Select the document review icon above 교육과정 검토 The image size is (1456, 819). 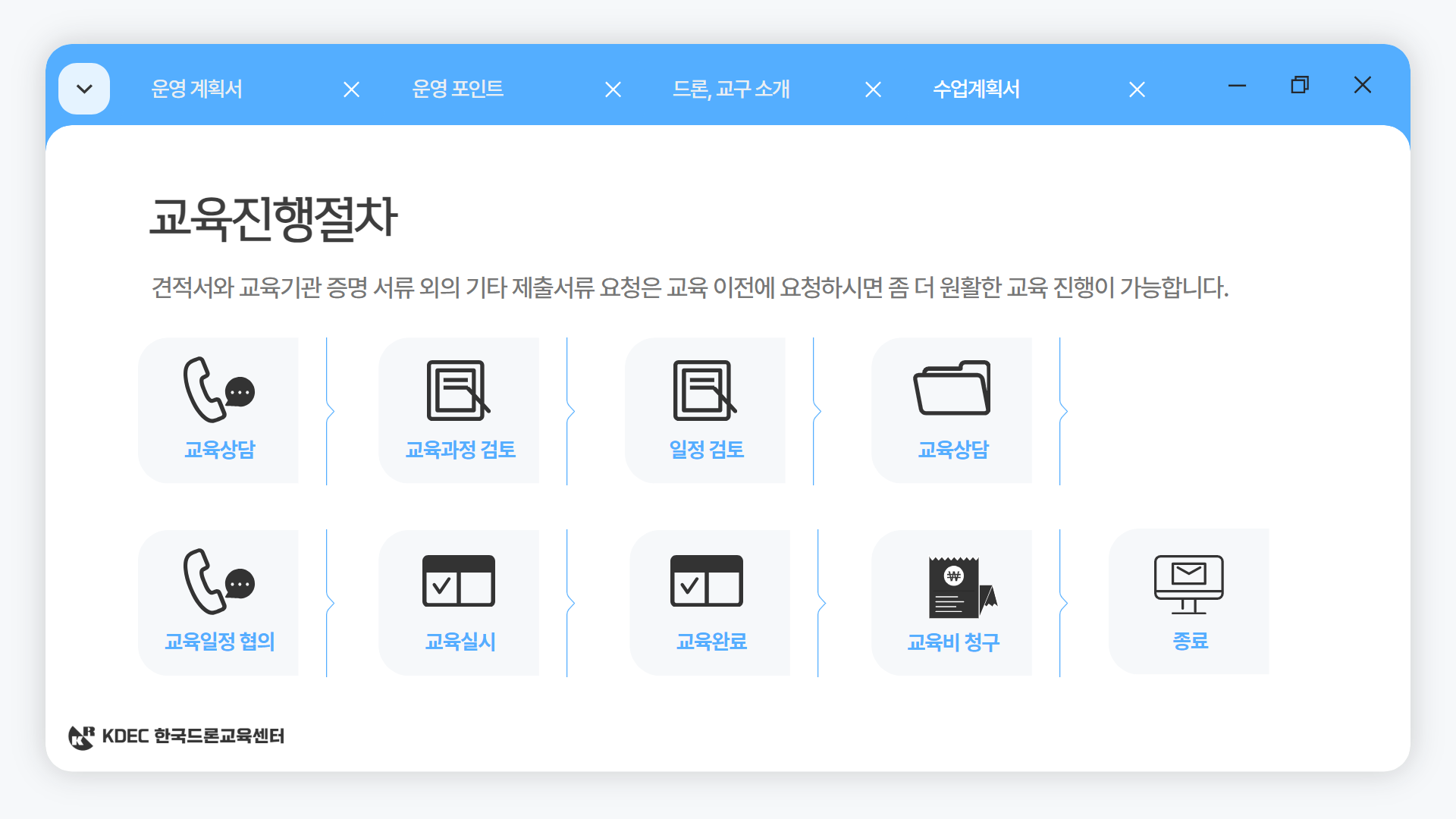pyautogui.click(x=459, y=391)
